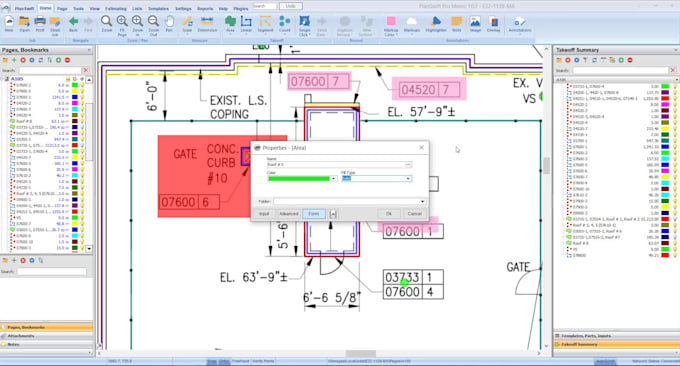Navigate Back with the green arrow

73,24
